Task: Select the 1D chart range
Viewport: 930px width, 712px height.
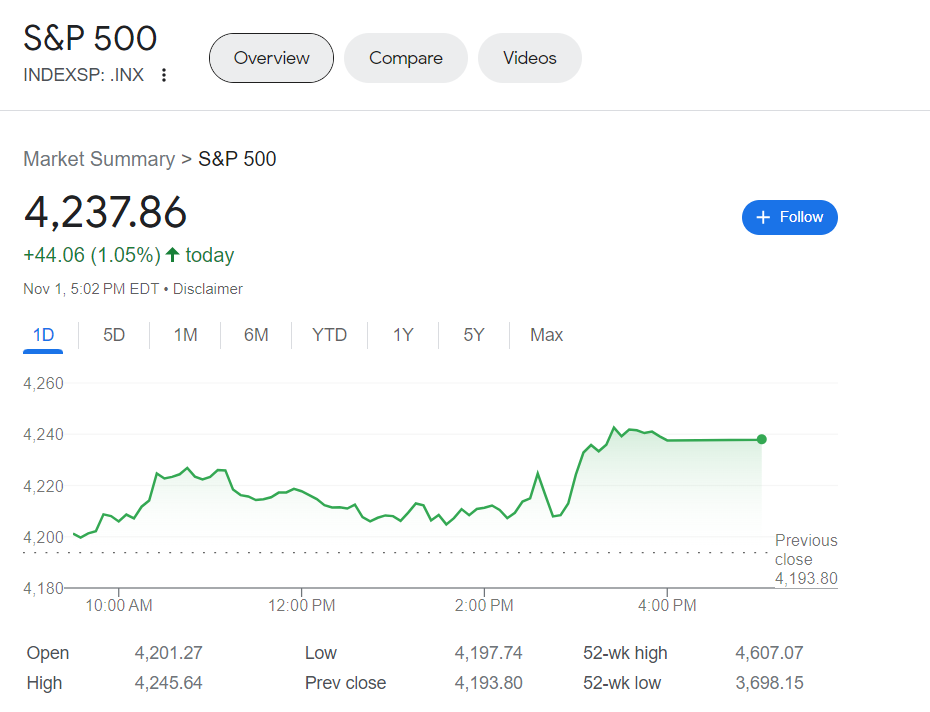Action: click(x=43, y=335)
